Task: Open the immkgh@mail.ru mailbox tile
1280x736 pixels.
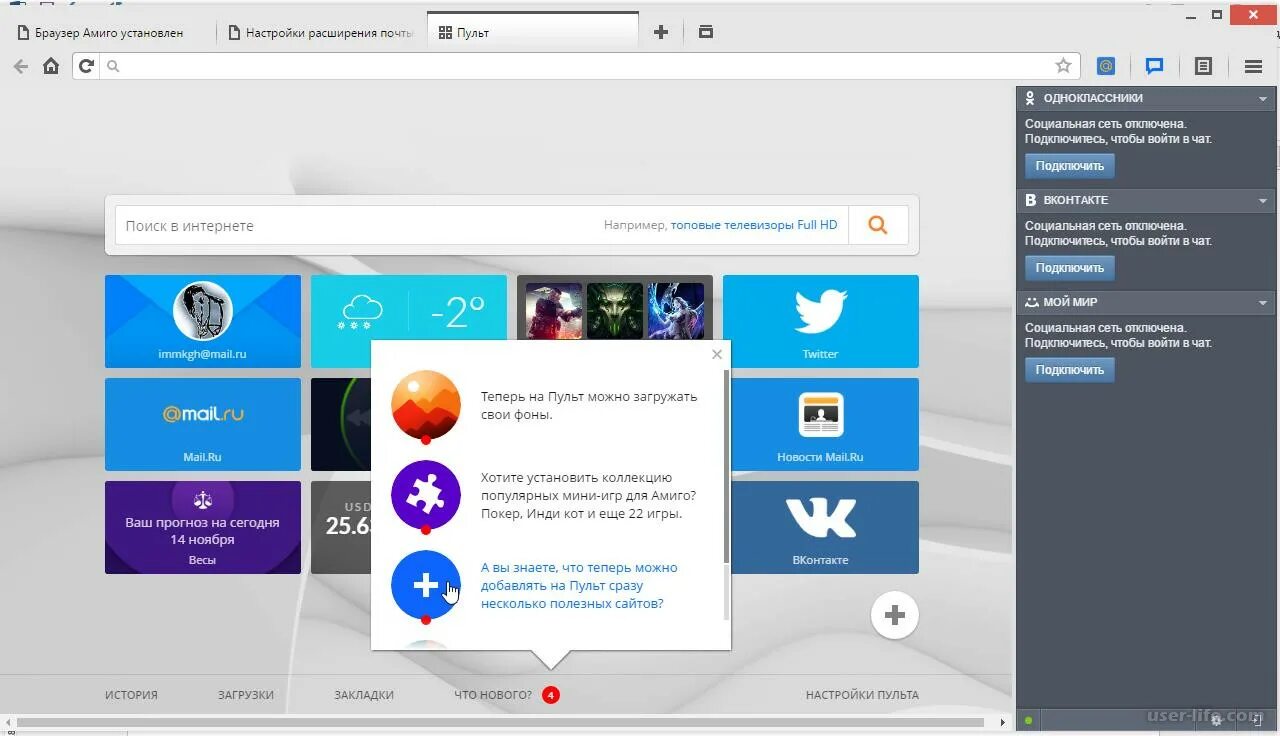Action: 203,322
